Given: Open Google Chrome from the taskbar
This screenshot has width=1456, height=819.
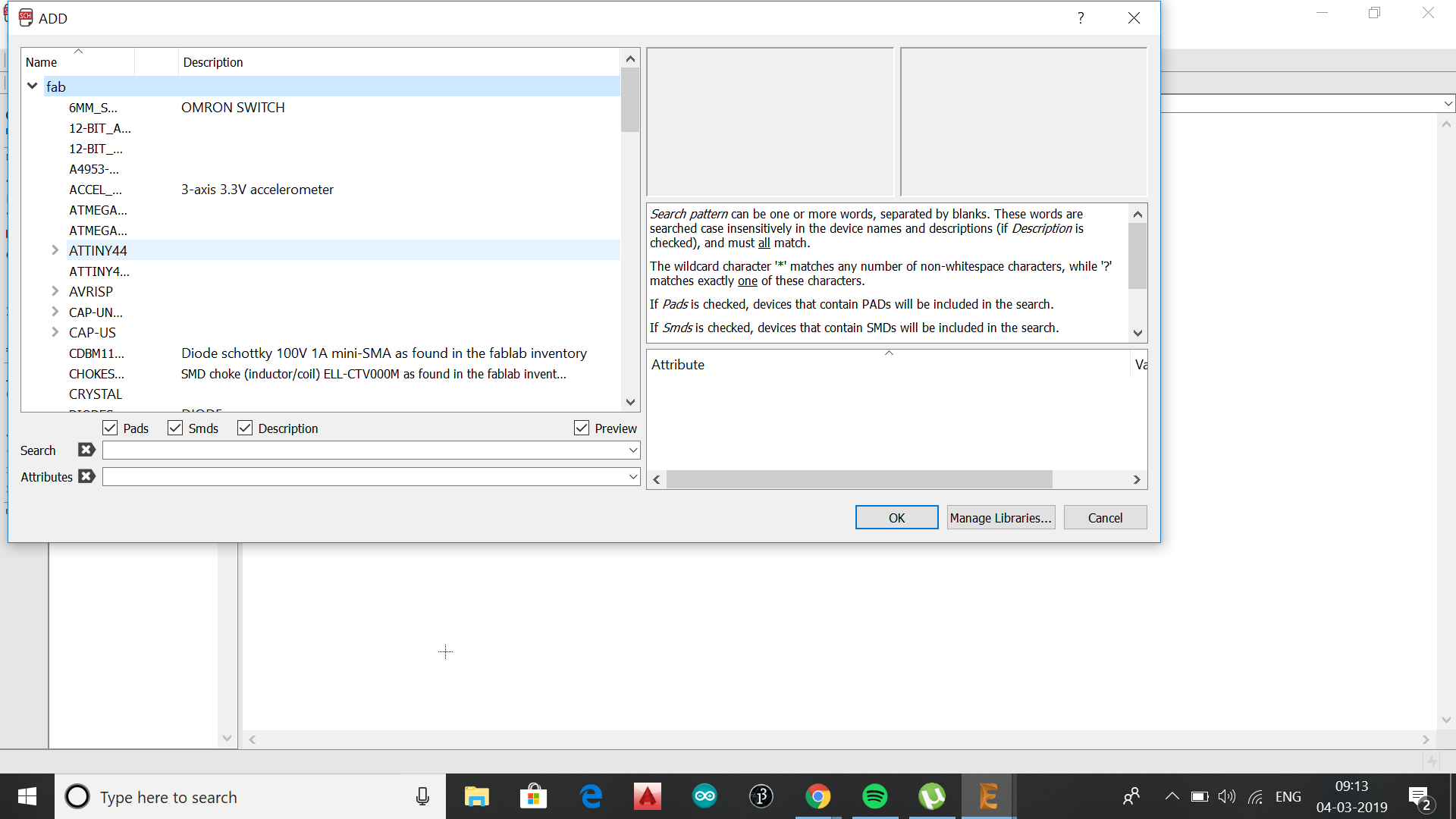Looking at the screenshot, I should [x=817, y=796].
